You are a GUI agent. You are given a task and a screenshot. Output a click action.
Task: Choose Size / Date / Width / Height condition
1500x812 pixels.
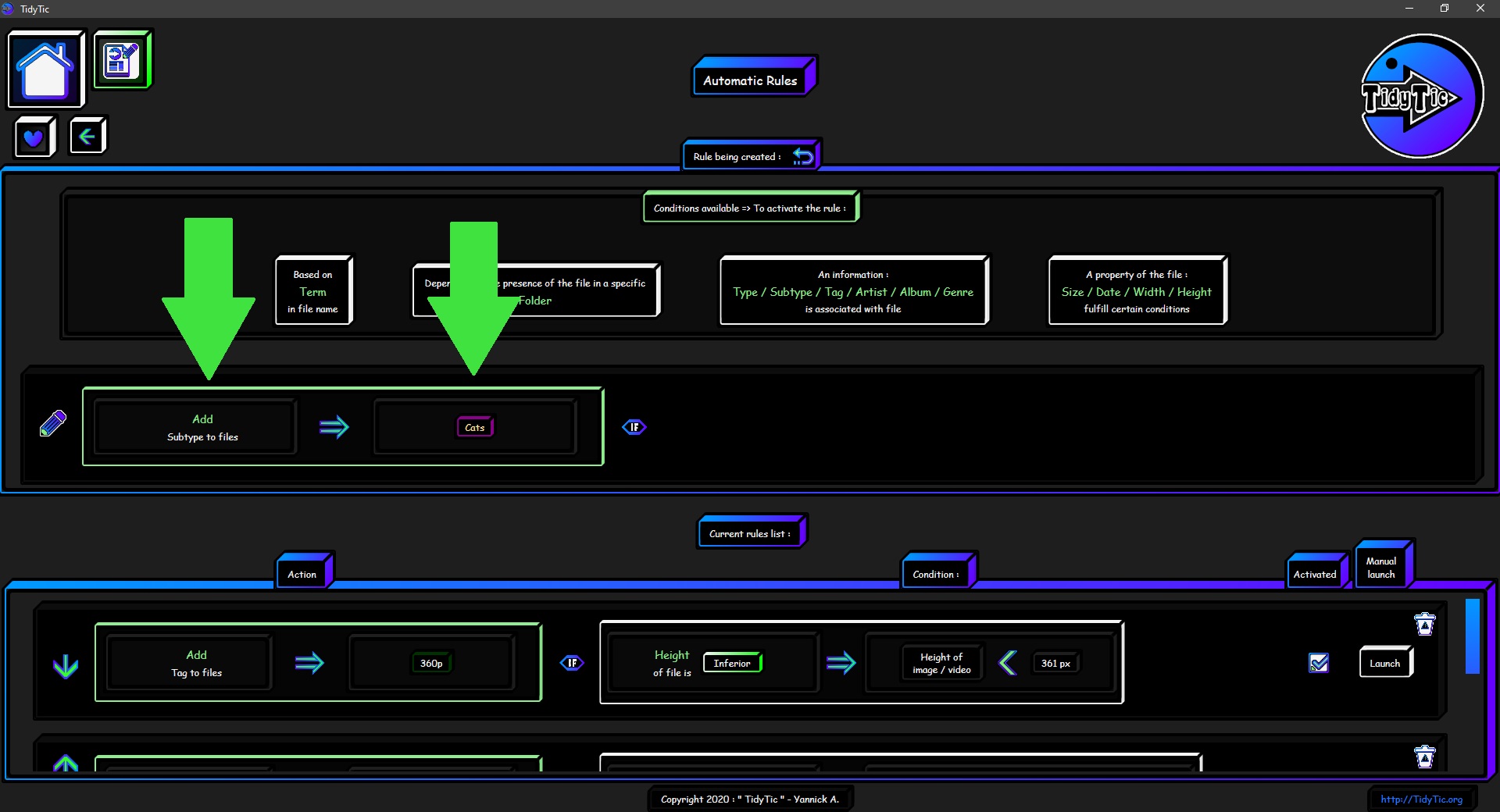(x=1137, y=291)
